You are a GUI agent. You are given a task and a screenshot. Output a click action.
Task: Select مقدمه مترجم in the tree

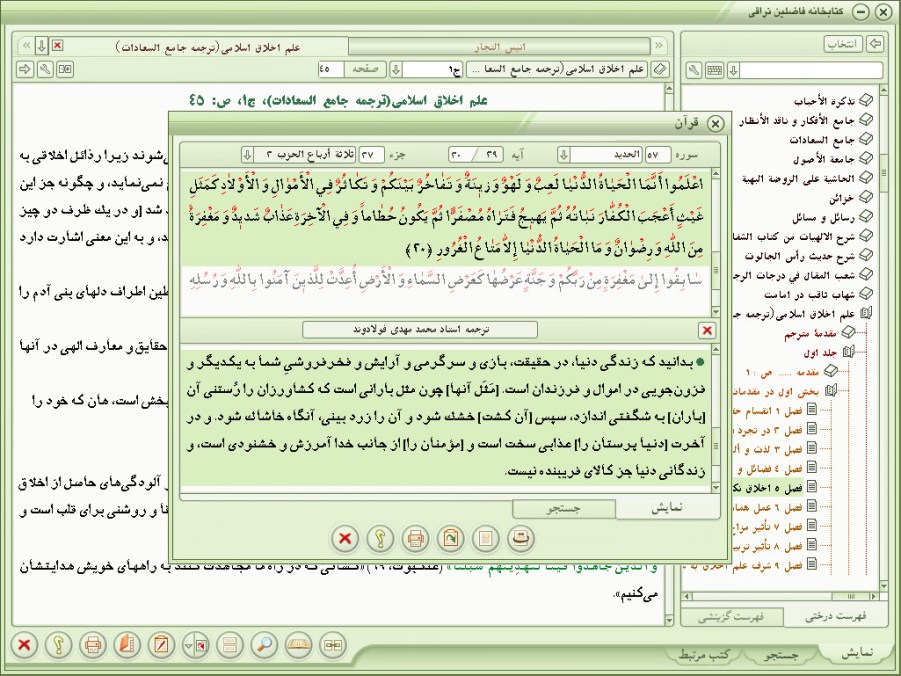810,333
